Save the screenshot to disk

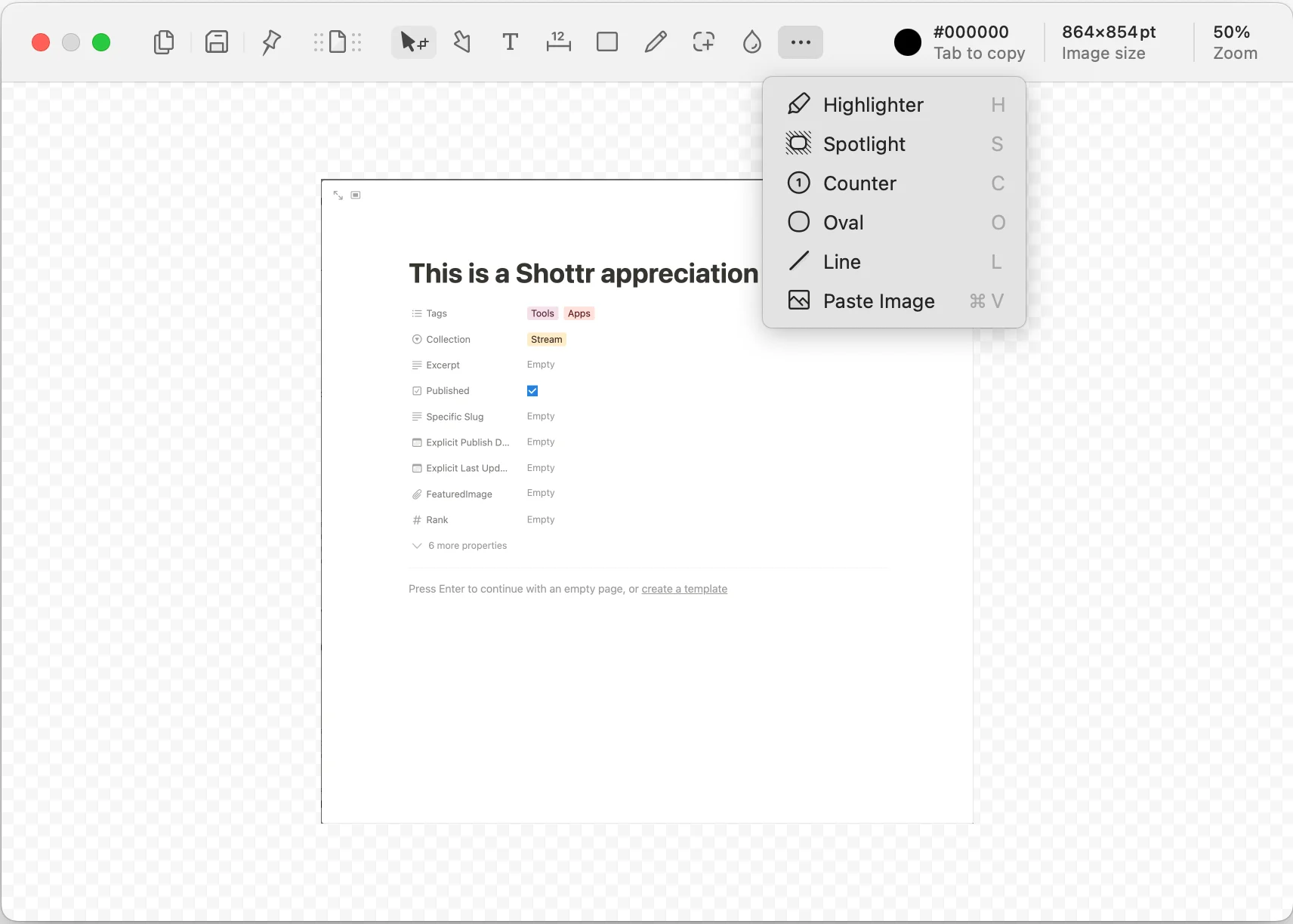pyautogui.click(x=217, y=42)
